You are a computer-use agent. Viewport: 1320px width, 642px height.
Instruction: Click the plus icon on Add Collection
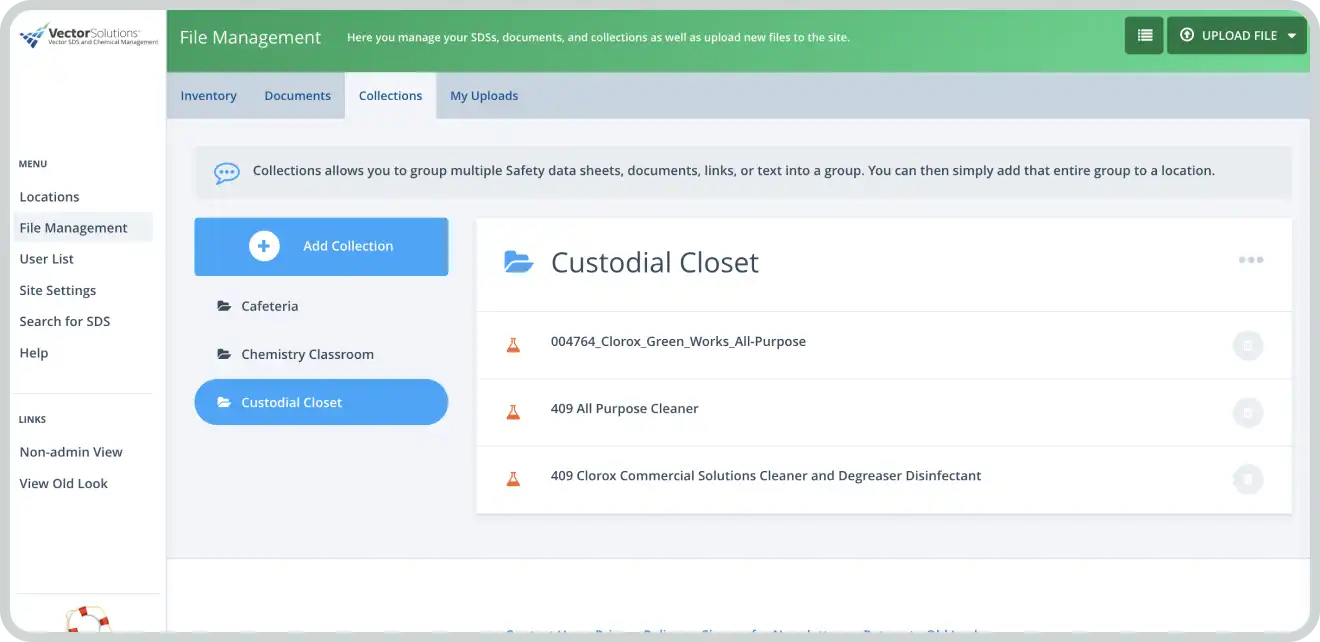pyautogui.click(x=264, y=246)
